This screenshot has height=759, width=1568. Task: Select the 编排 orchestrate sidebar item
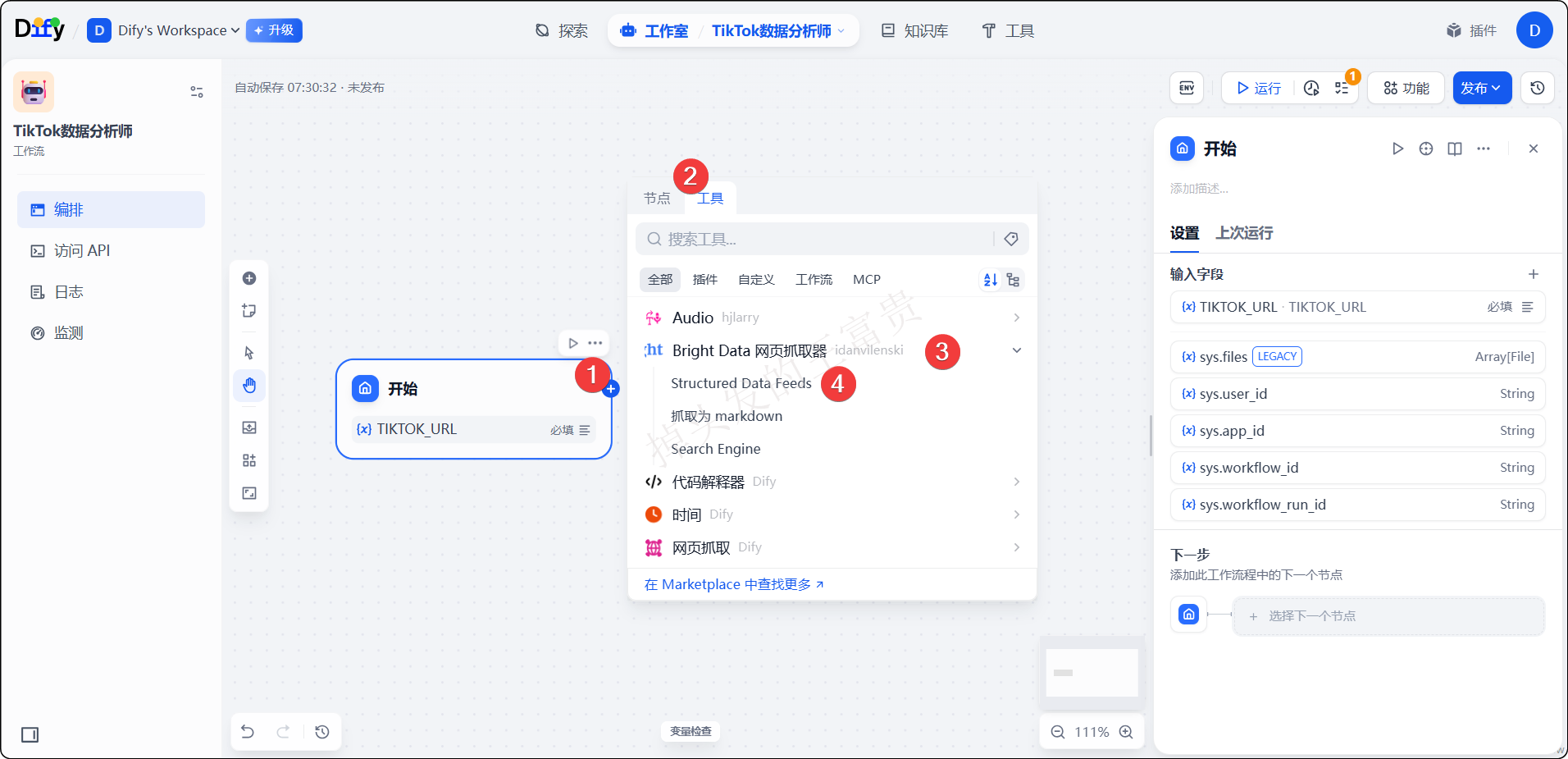point(111,209)
